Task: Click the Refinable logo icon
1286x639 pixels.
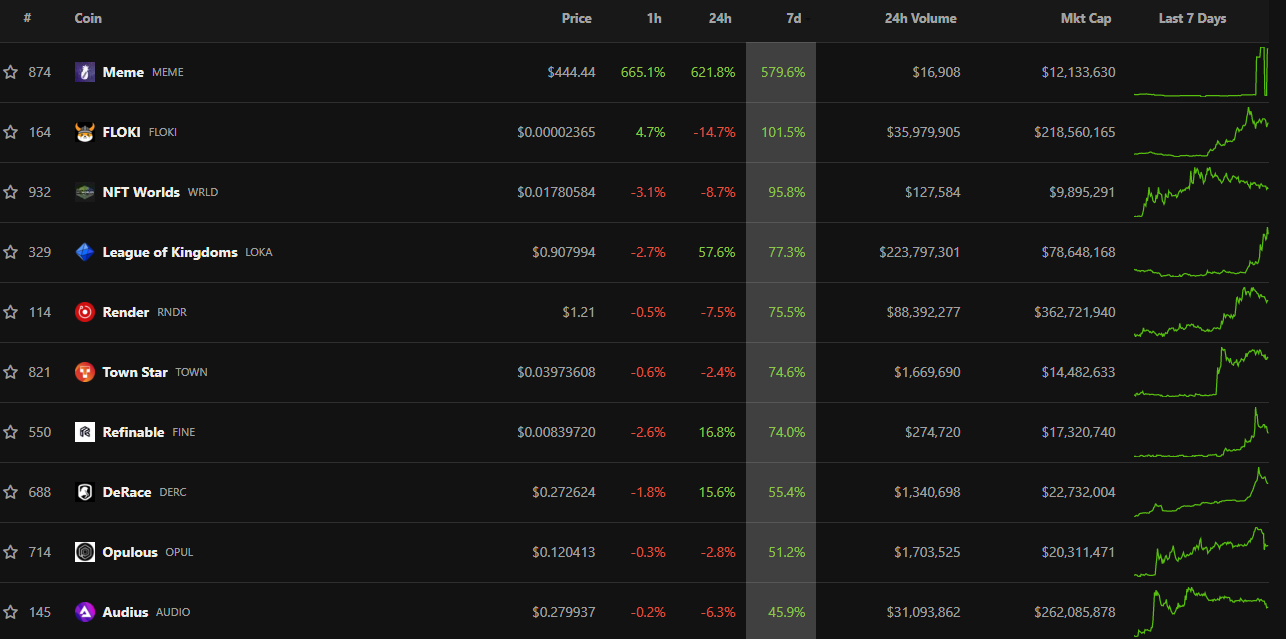Action: coord(85,432)
